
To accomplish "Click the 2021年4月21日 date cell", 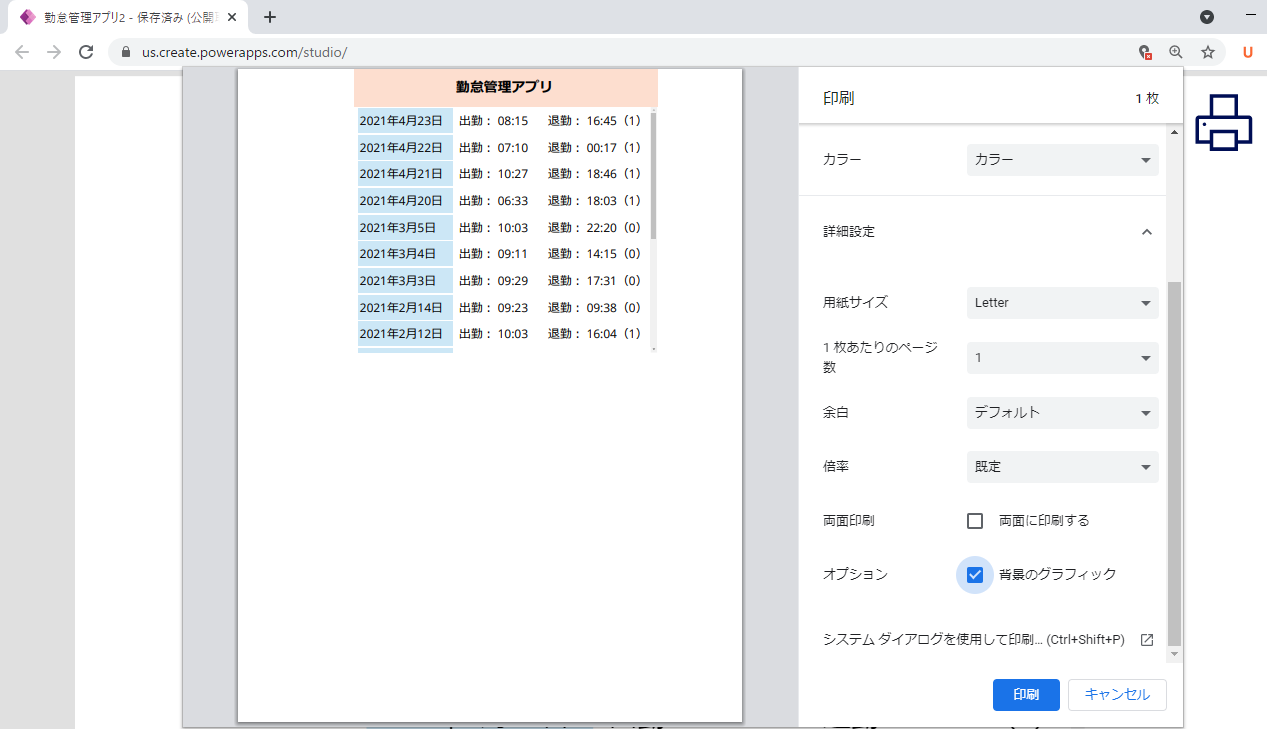I will 405,174.
